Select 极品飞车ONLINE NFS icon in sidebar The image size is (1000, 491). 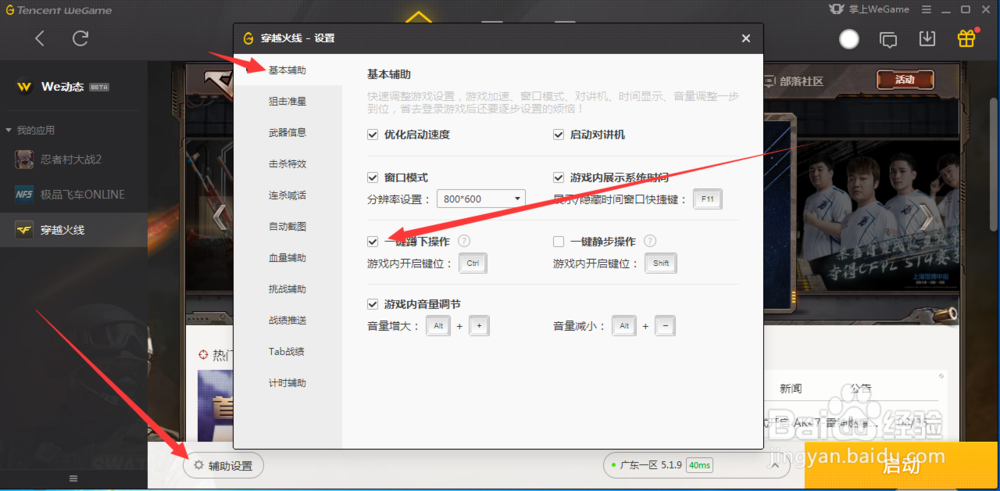pos(24,194)
